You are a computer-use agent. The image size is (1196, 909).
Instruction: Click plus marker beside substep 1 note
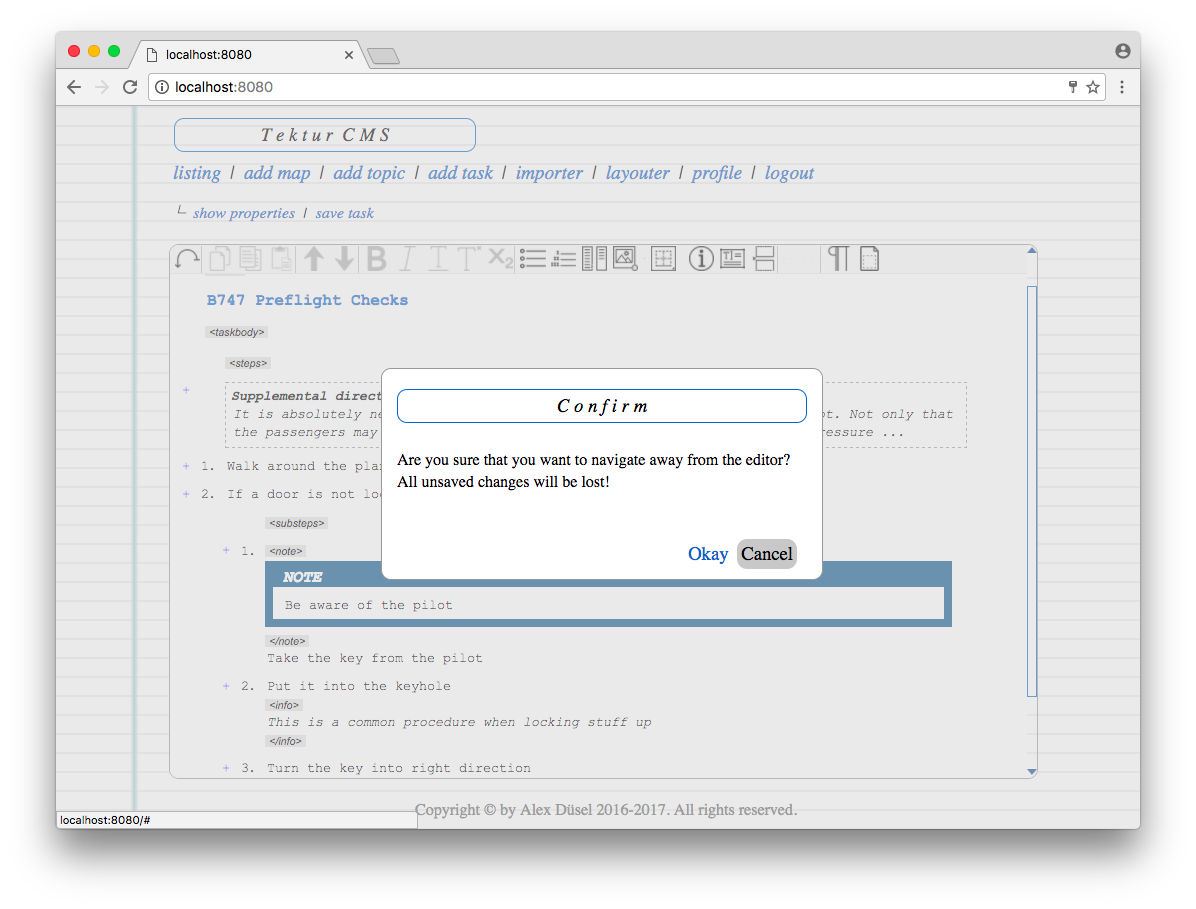pos(226,550)
